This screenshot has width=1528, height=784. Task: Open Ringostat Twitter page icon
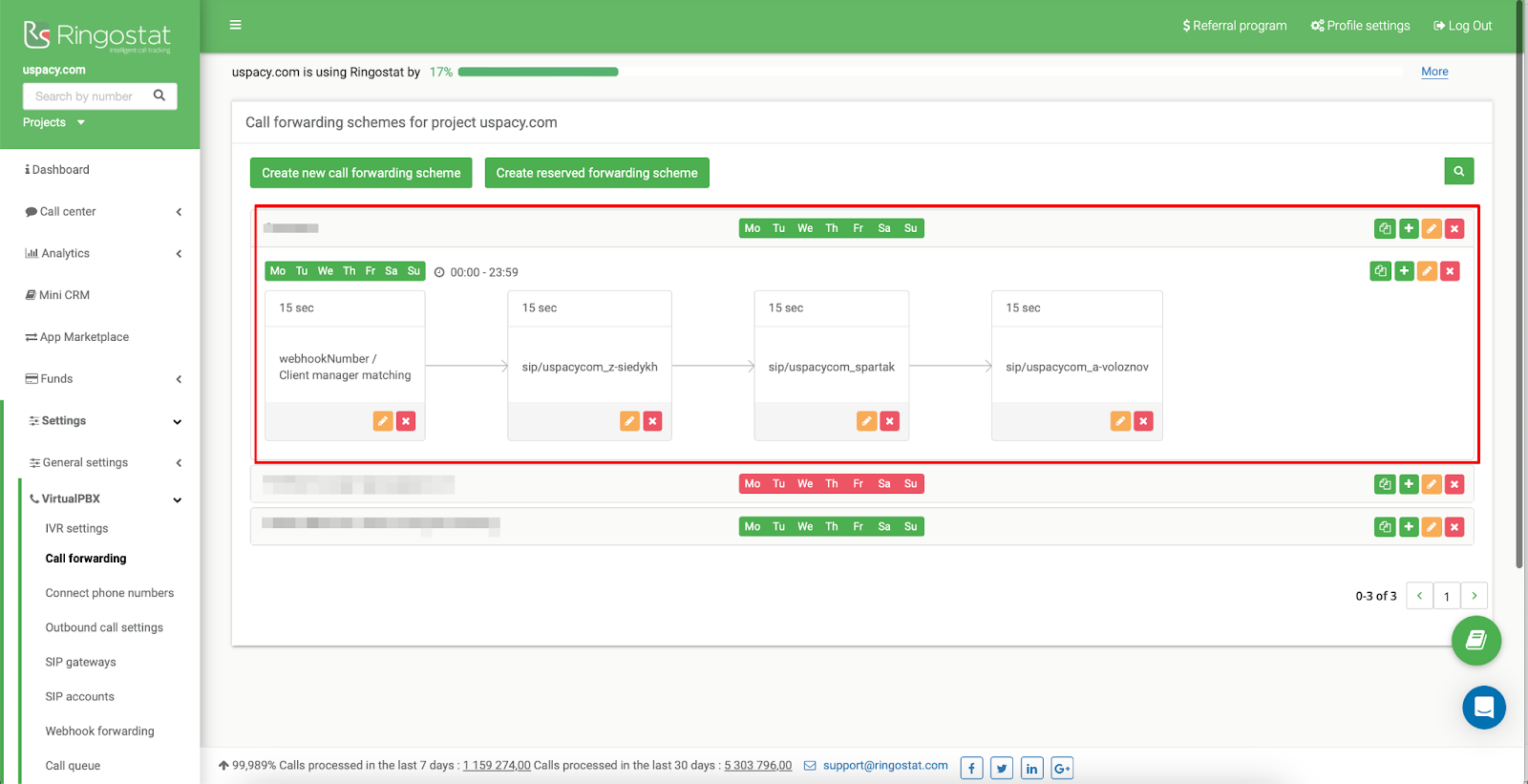(x=1002, y=768)
